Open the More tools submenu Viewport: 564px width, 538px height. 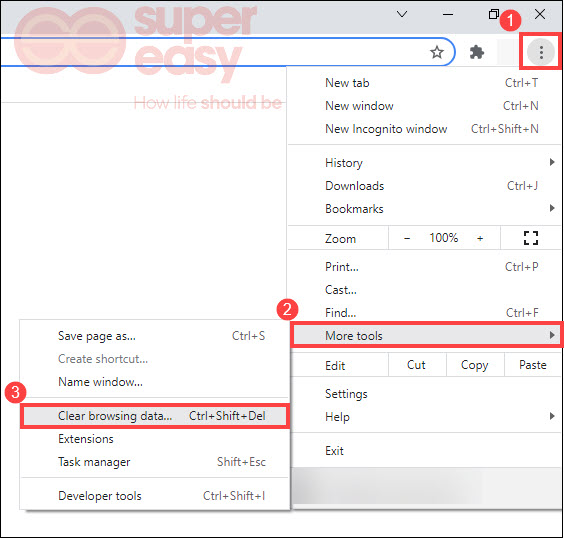(x=426, y=335)
